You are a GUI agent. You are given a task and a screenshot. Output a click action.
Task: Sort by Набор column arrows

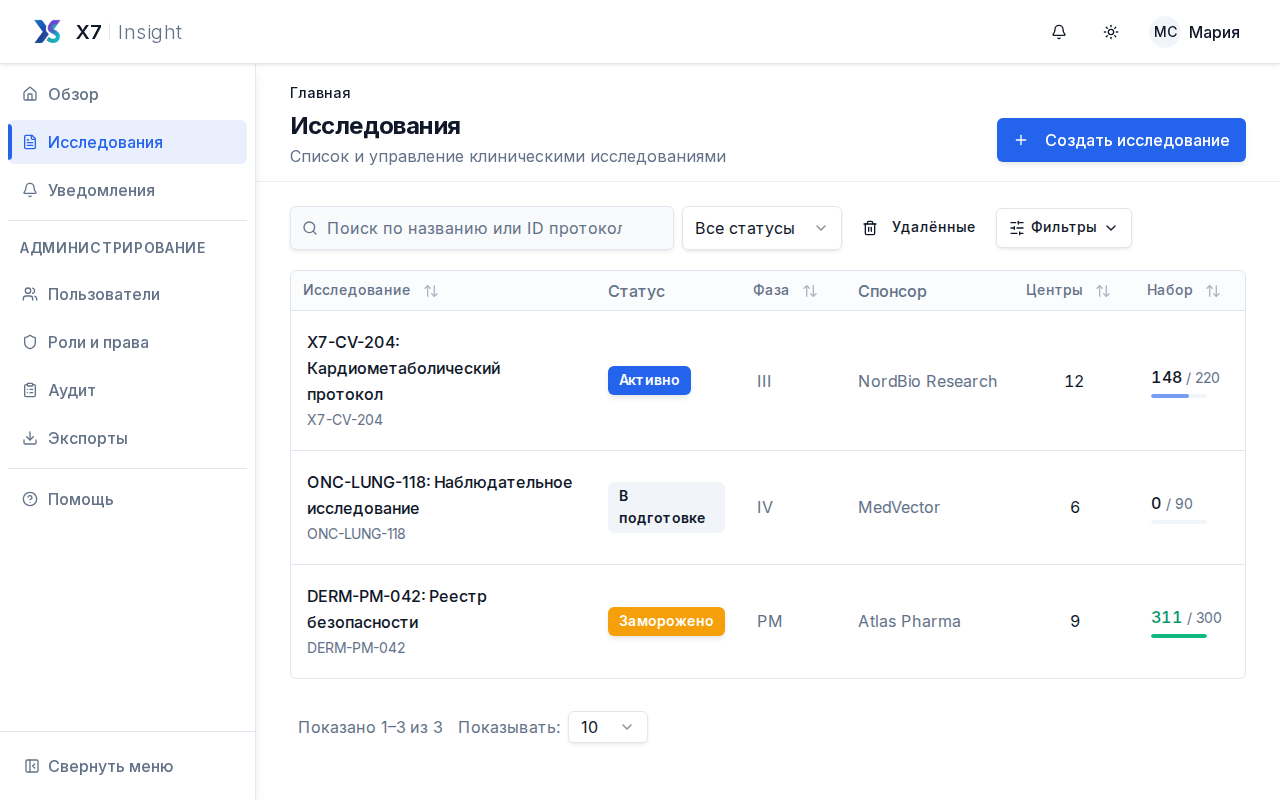1213,291
